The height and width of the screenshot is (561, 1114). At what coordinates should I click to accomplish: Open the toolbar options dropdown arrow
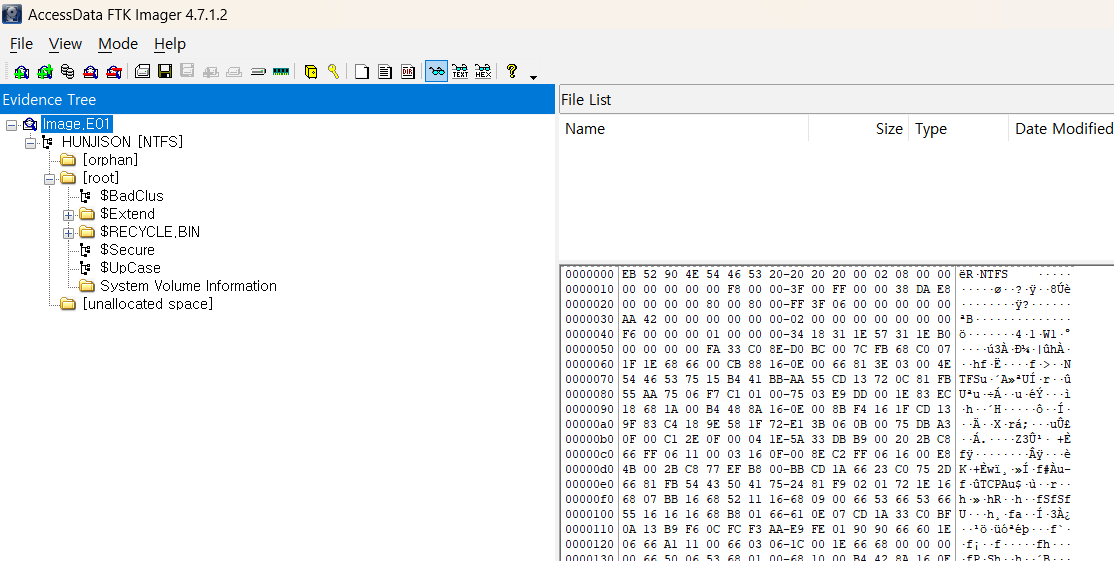(x=534, y=77)
